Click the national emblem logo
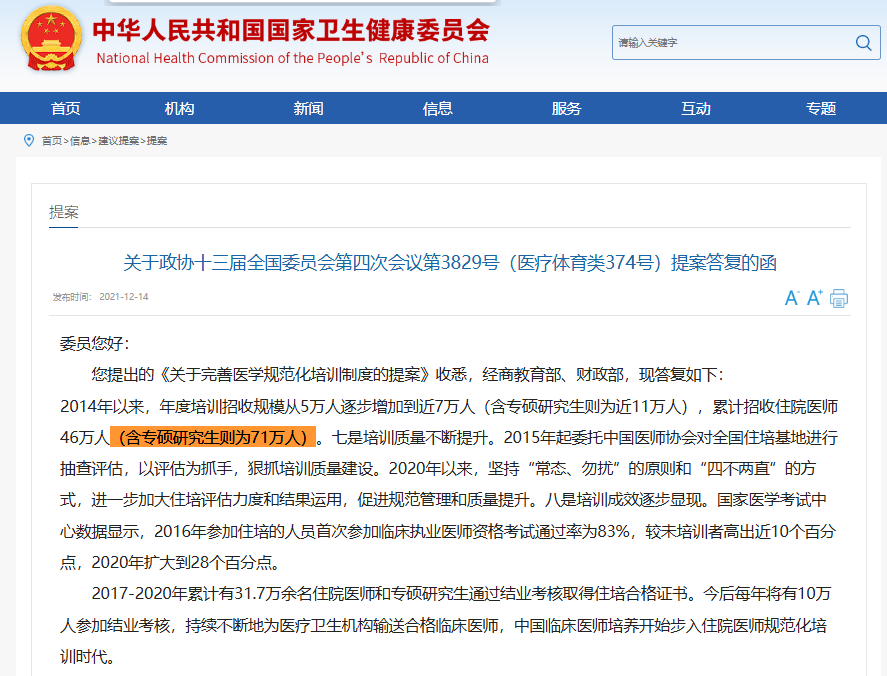887x676 pixels. tap(48, 41)
